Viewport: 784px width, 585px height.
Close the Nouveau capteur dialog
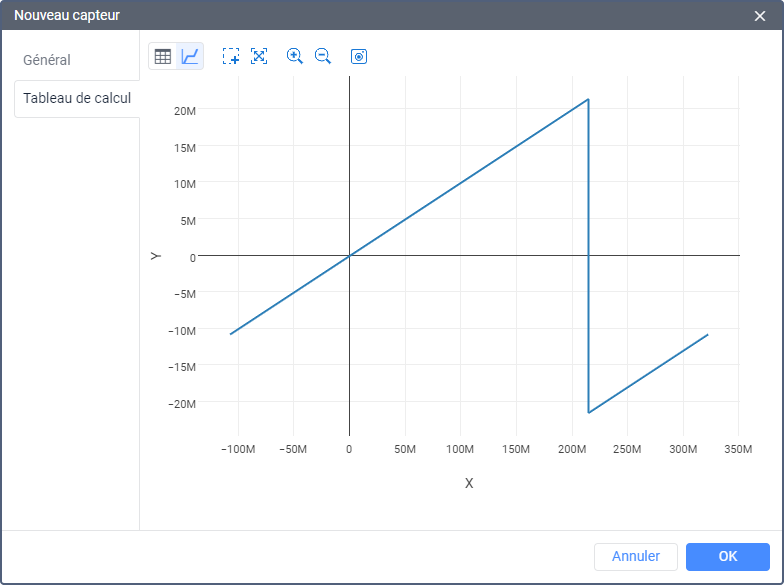click(x=760, y=16)
